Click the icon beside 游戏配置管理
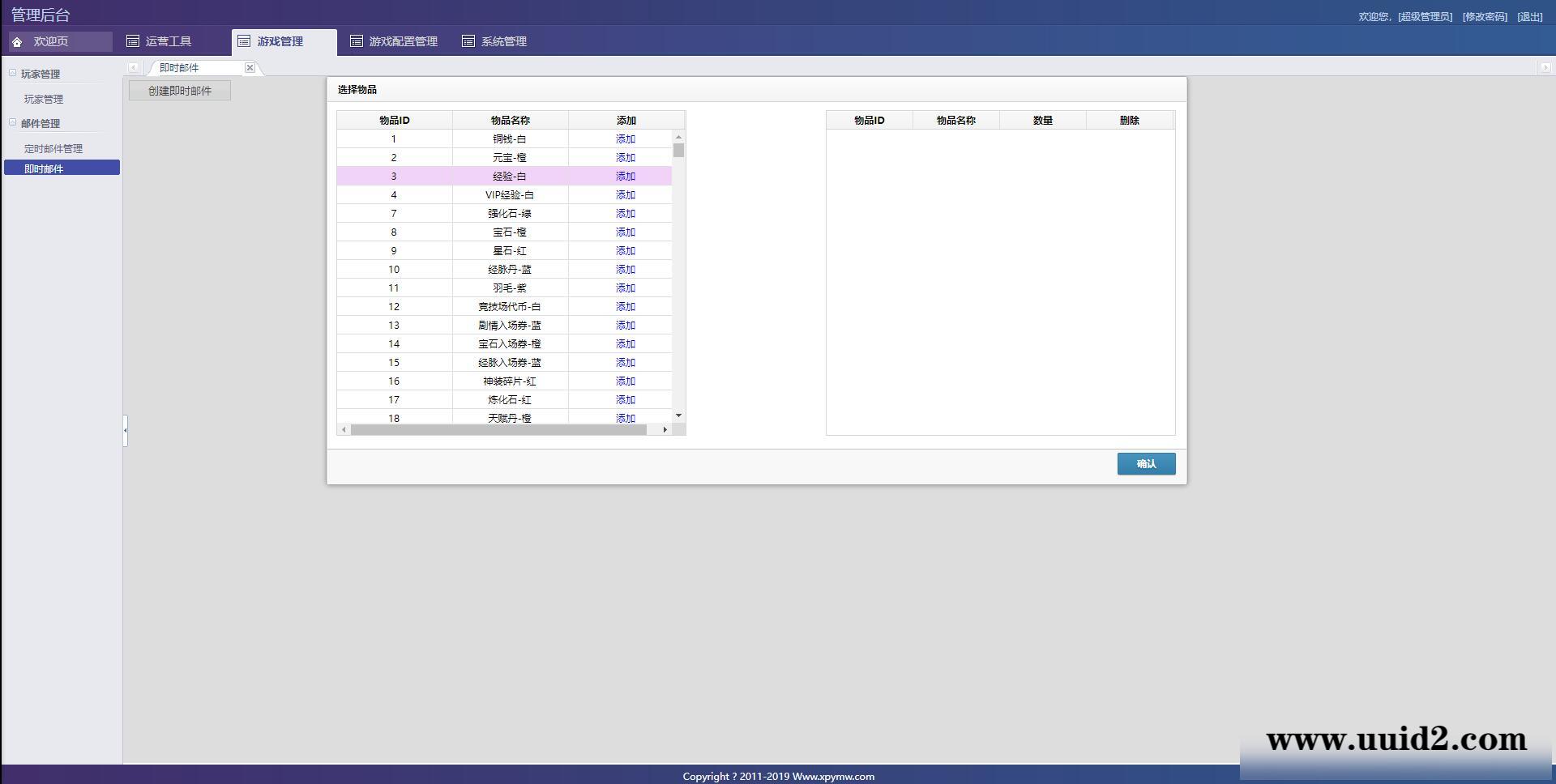This screenshot has height=784, width=1556. point(356,41)
